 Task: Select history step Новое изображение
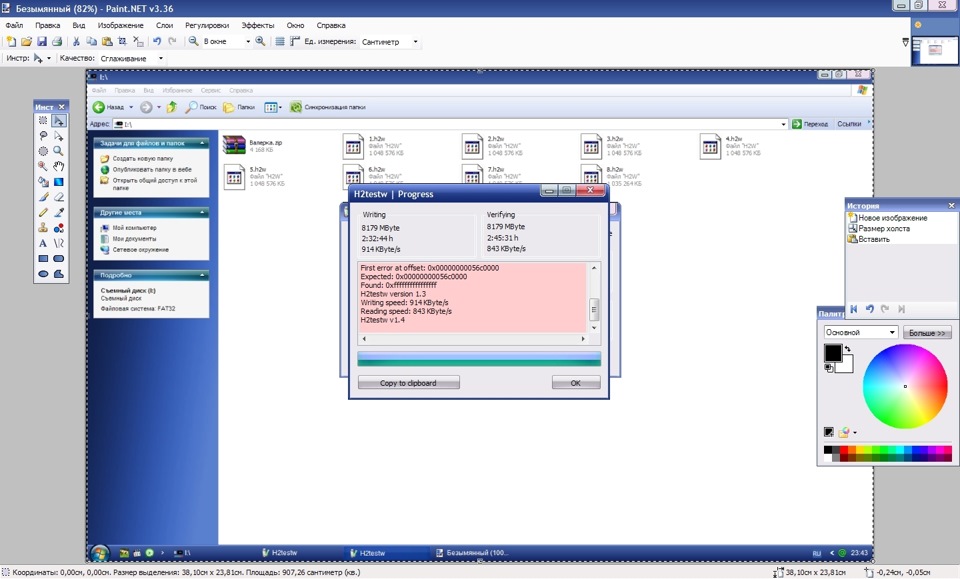[887, 218]
